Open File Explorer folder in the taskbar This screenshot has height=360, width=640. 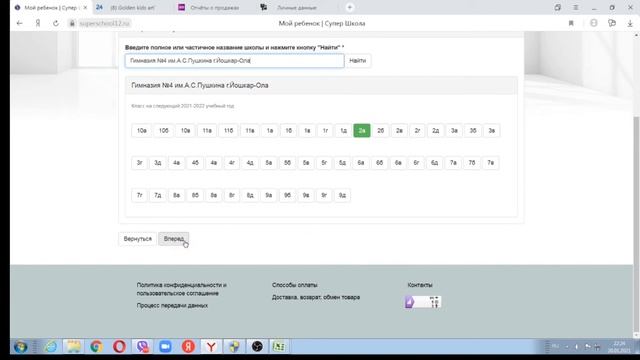click(x=73, y=347)
